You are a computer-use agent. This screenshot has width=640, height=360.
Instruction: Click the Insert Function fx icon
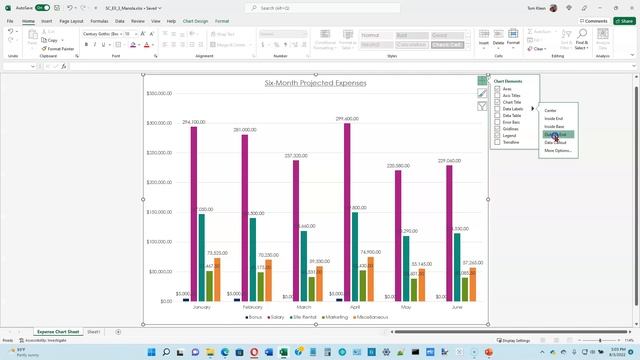pos(64,66)
